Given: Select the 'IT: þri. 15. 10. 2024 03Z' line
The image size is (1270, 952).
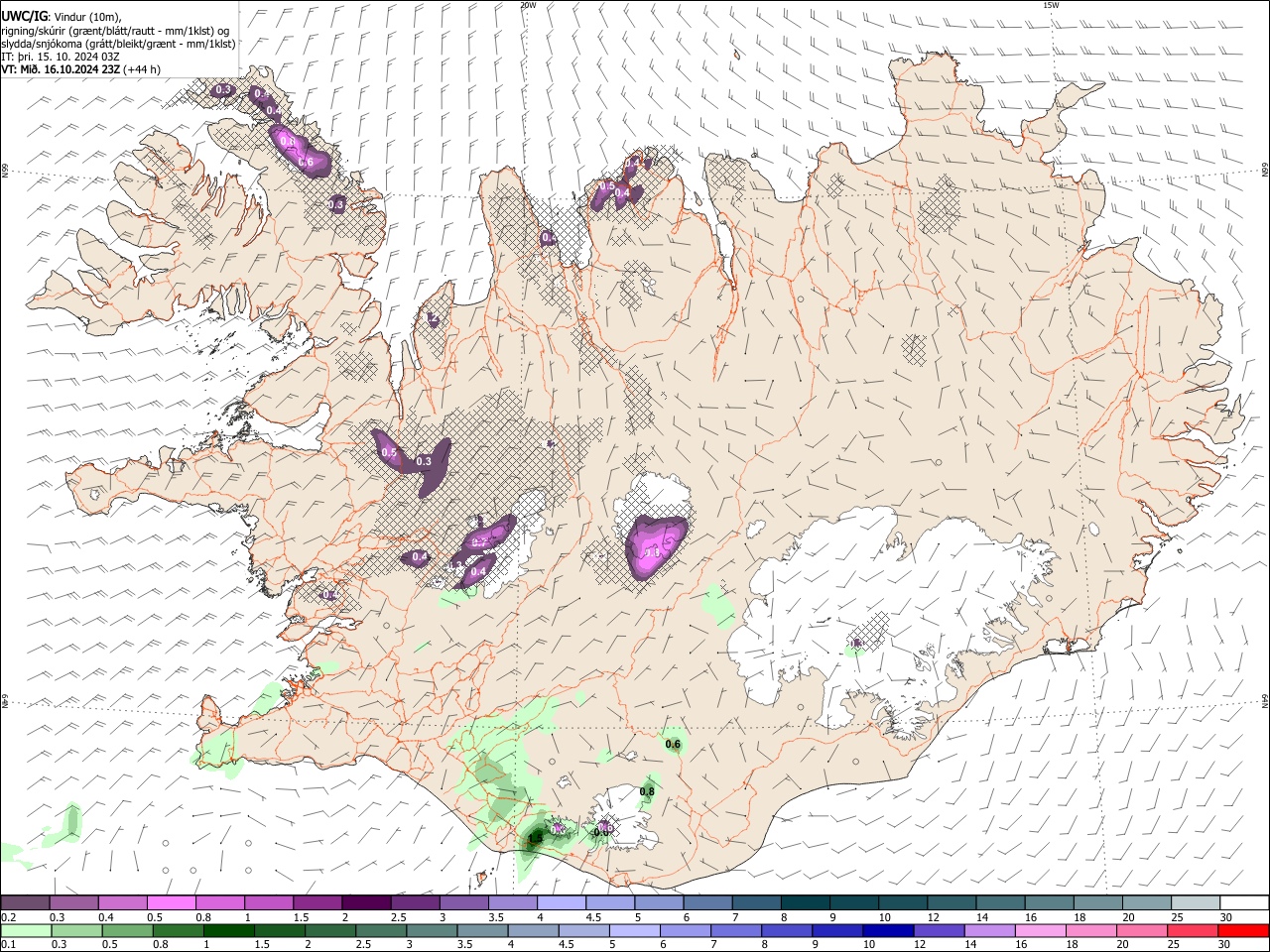Looking at the screenshot, I should coord(61,57).
